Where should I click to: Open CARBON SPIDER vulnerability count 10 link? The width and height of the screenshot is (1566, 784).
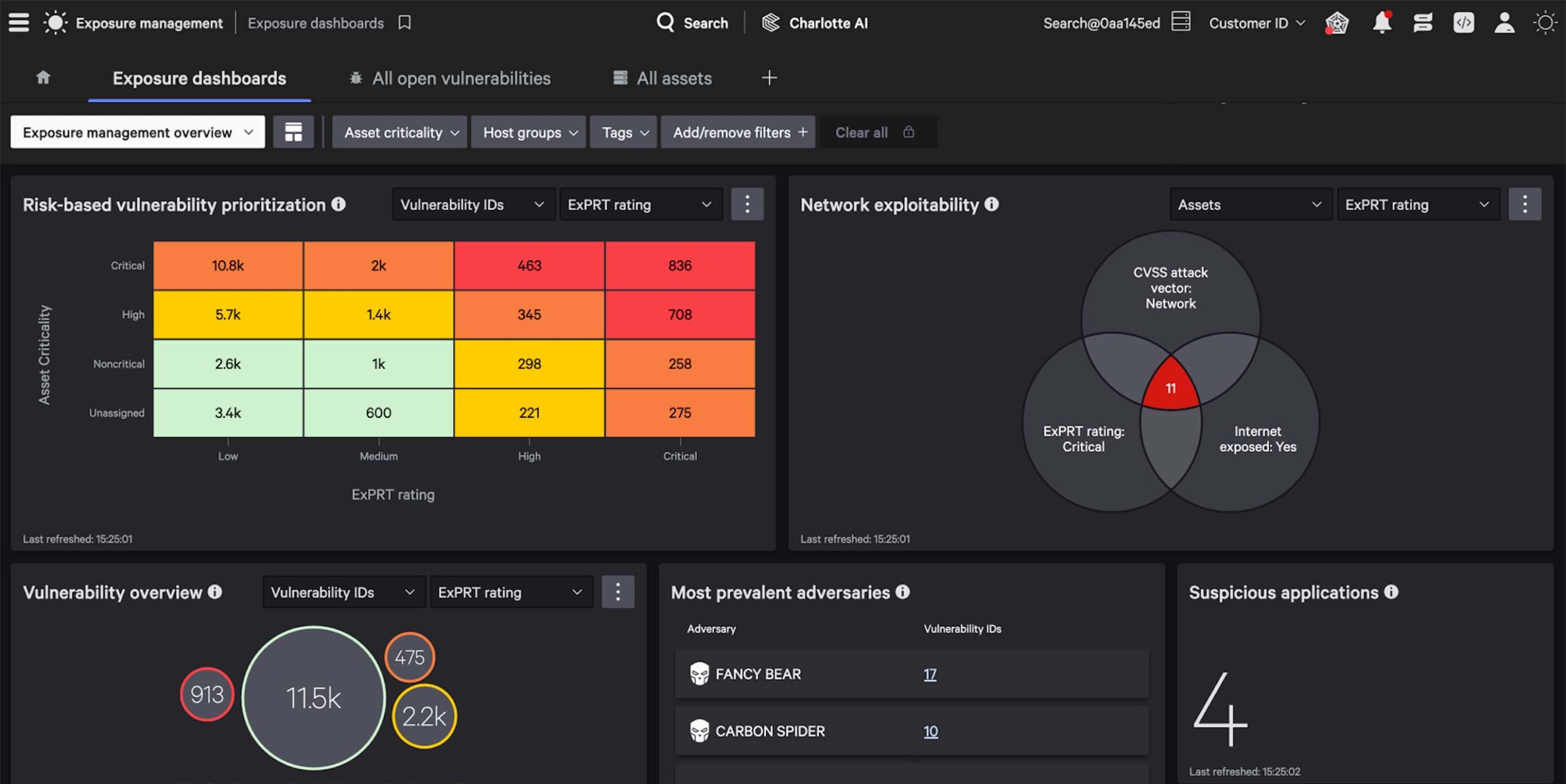pos(930,731)
